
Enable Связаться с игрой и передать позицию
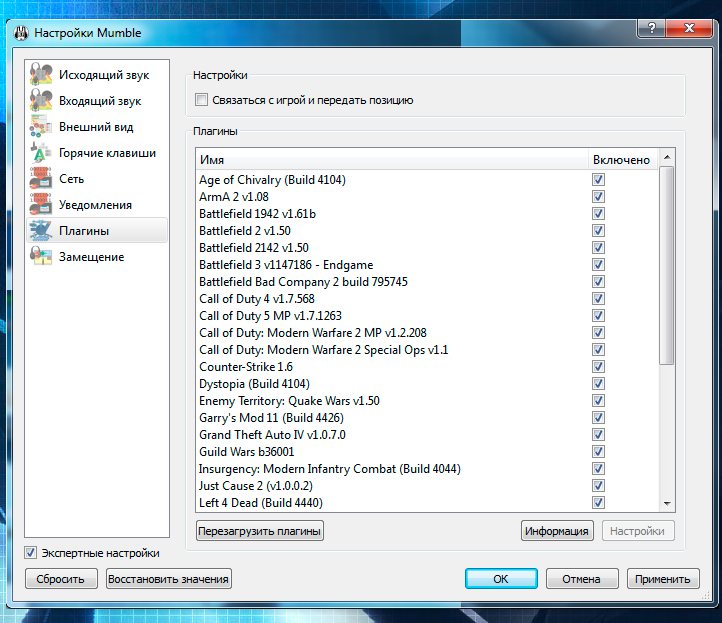pos(201,100)
